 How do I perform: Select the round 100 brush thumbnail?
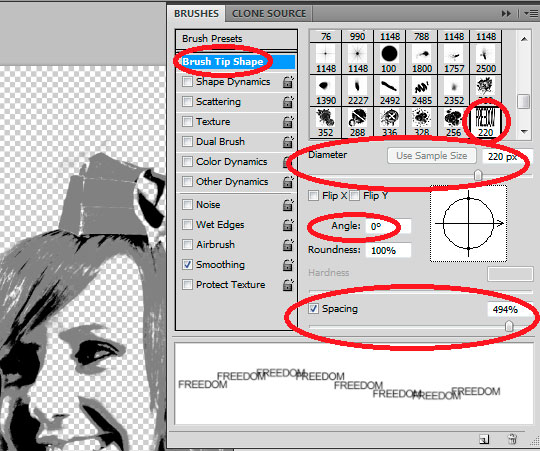(x=389, y=59)
